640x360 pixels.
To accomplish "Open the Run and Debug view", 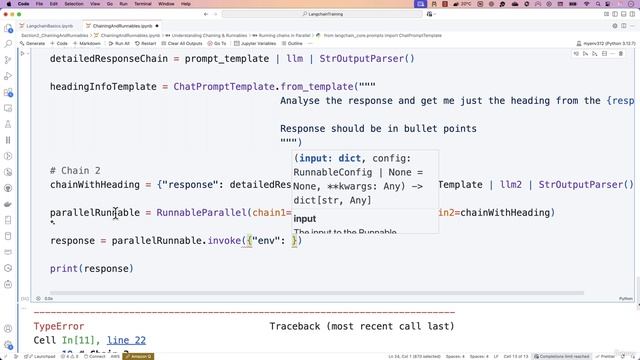I will pos(8,76).
